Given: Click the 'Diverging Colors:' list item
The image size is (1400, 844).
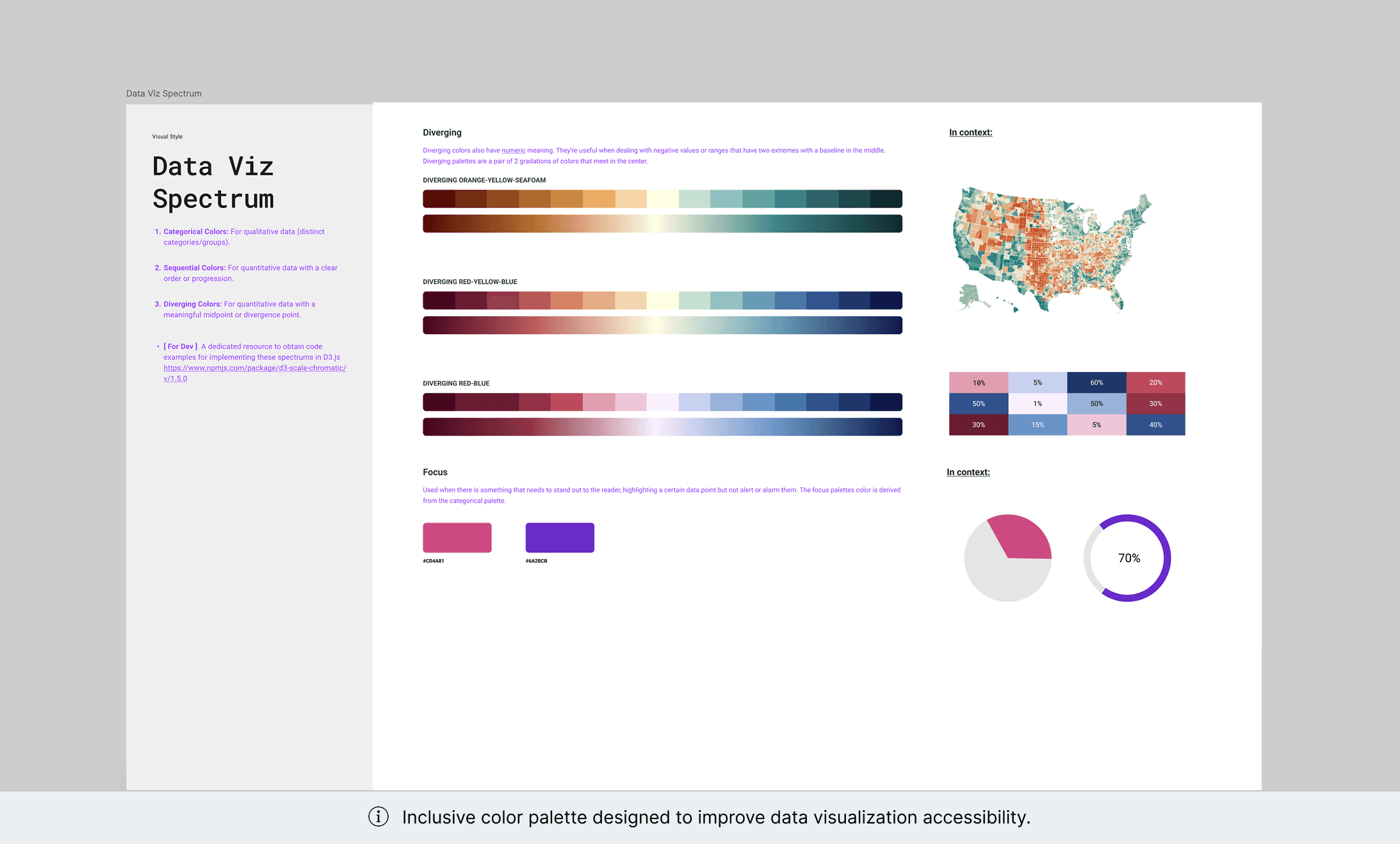Looking at the screenshot, I should pos(238,309).
